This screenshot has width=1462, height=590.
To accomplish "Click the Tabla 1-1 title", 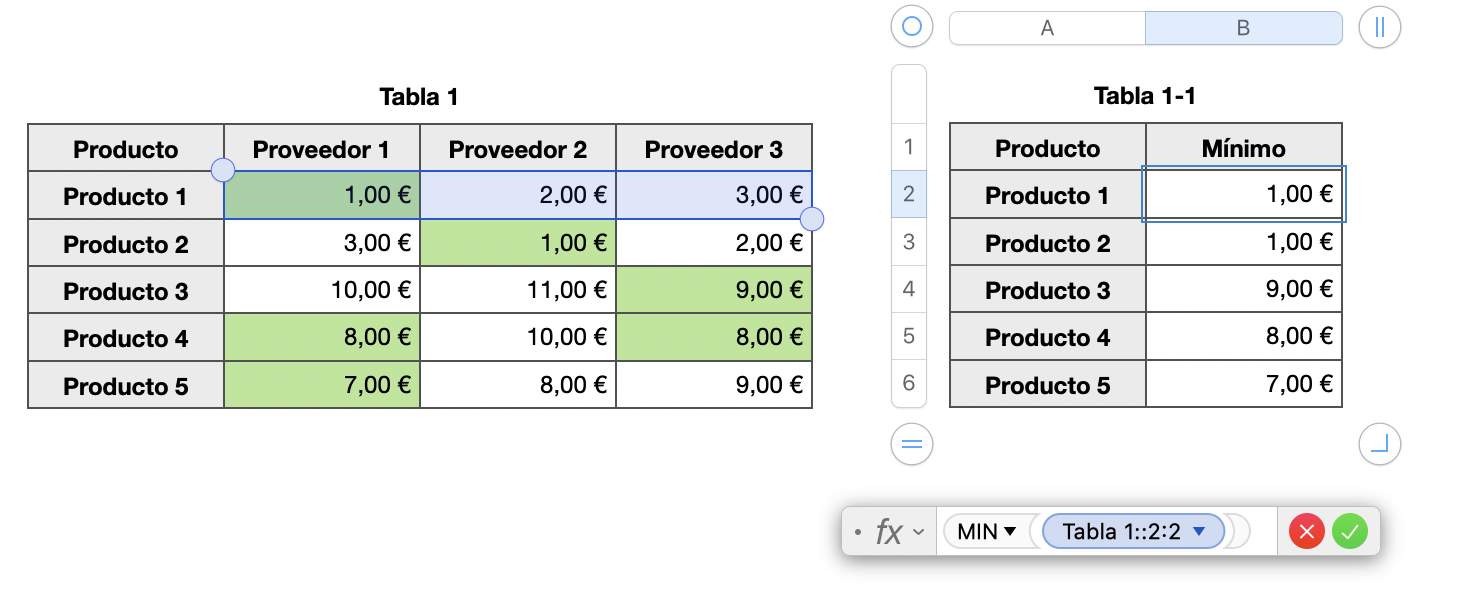I will 1145,96.
